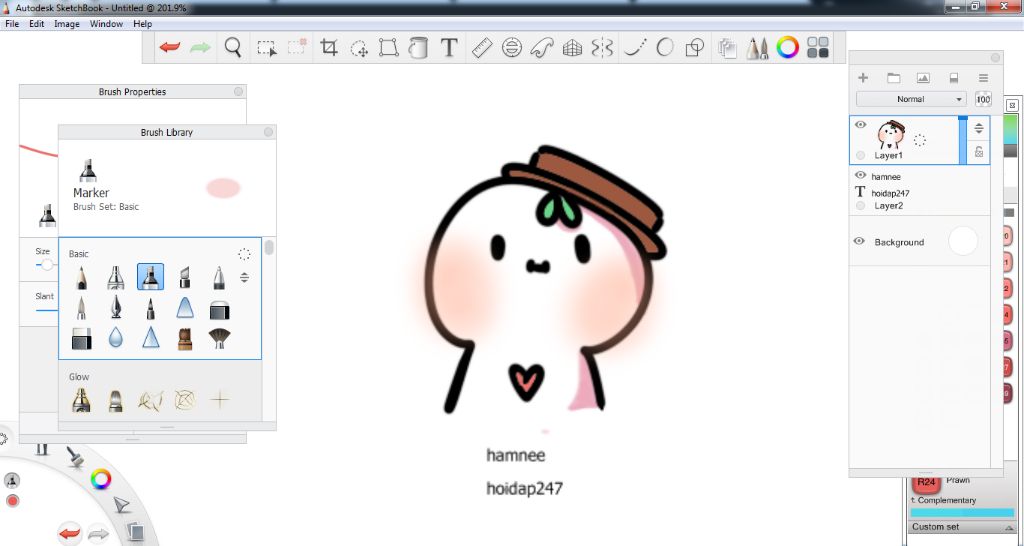This screenshot has height=546, width=1024.
Task: Open the Window menu
Action: point(106,24)
